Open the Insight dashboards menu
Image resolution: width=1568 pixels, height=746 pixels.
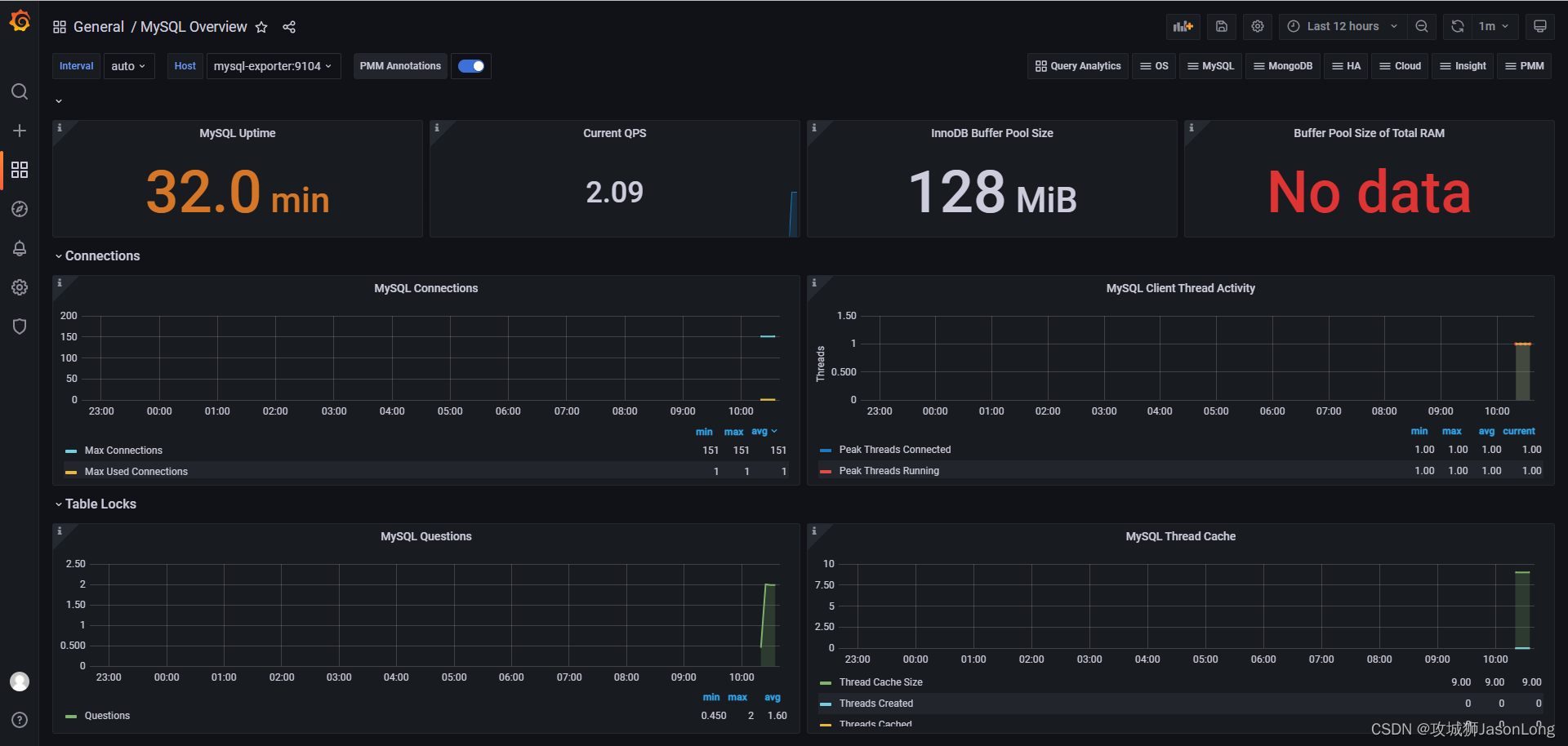[x=1463, y=66]
